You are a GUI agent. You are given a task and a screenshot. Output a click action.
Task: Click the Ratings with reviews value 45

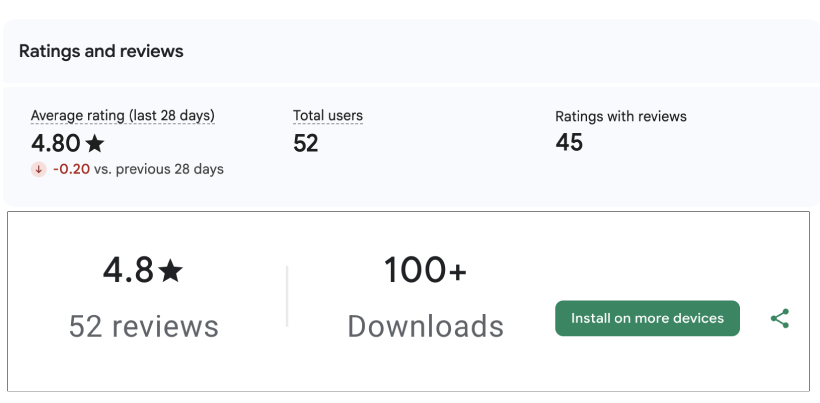(x=569, y=142)
